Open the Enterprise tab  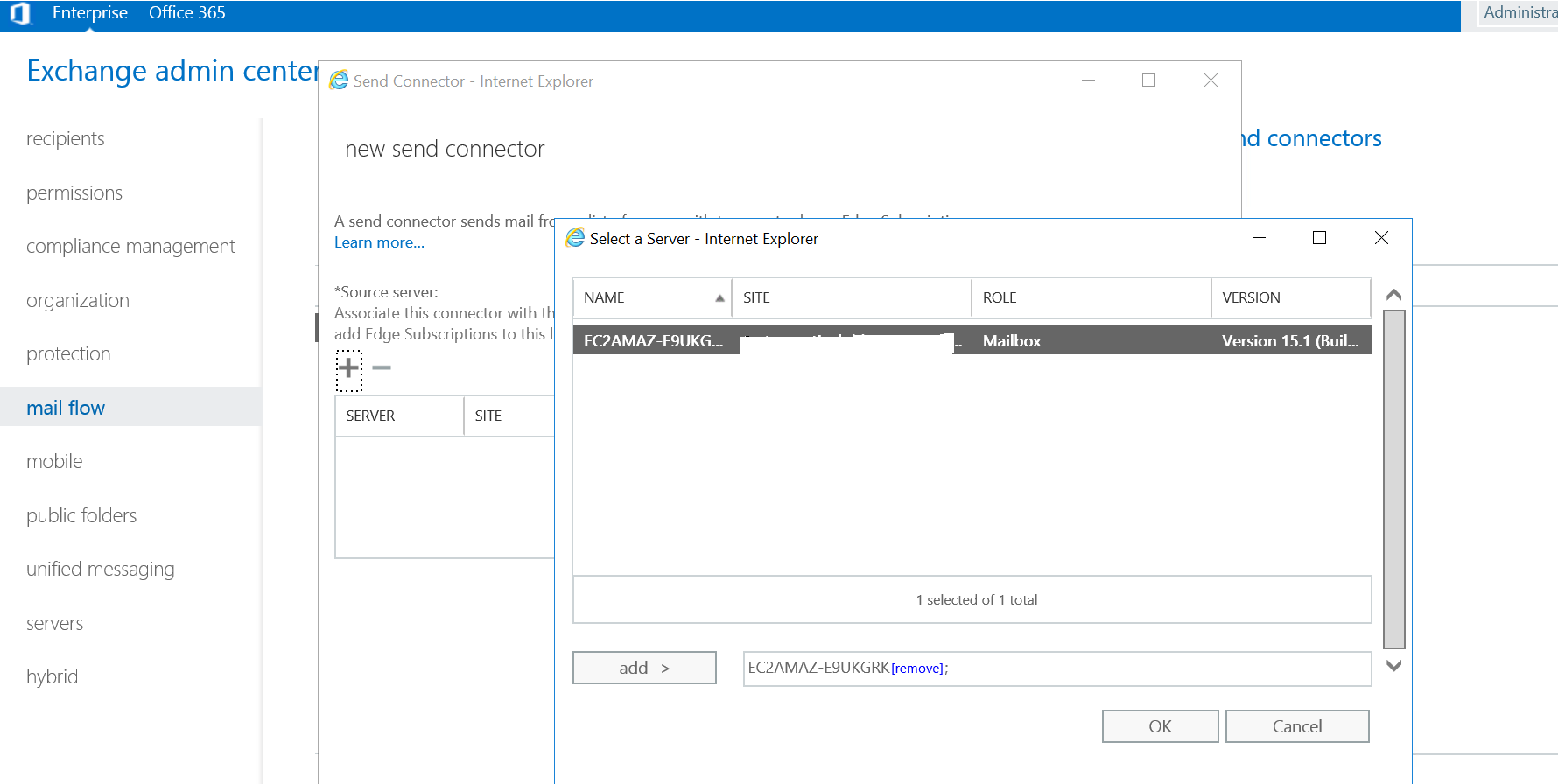coord(90,13)
